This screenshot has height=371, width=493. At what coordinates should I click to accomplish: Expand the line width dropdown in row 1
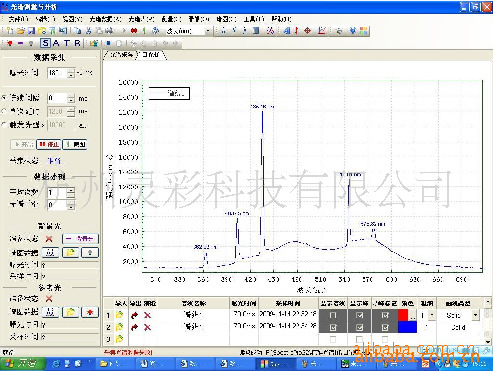[x=432, y=315]
